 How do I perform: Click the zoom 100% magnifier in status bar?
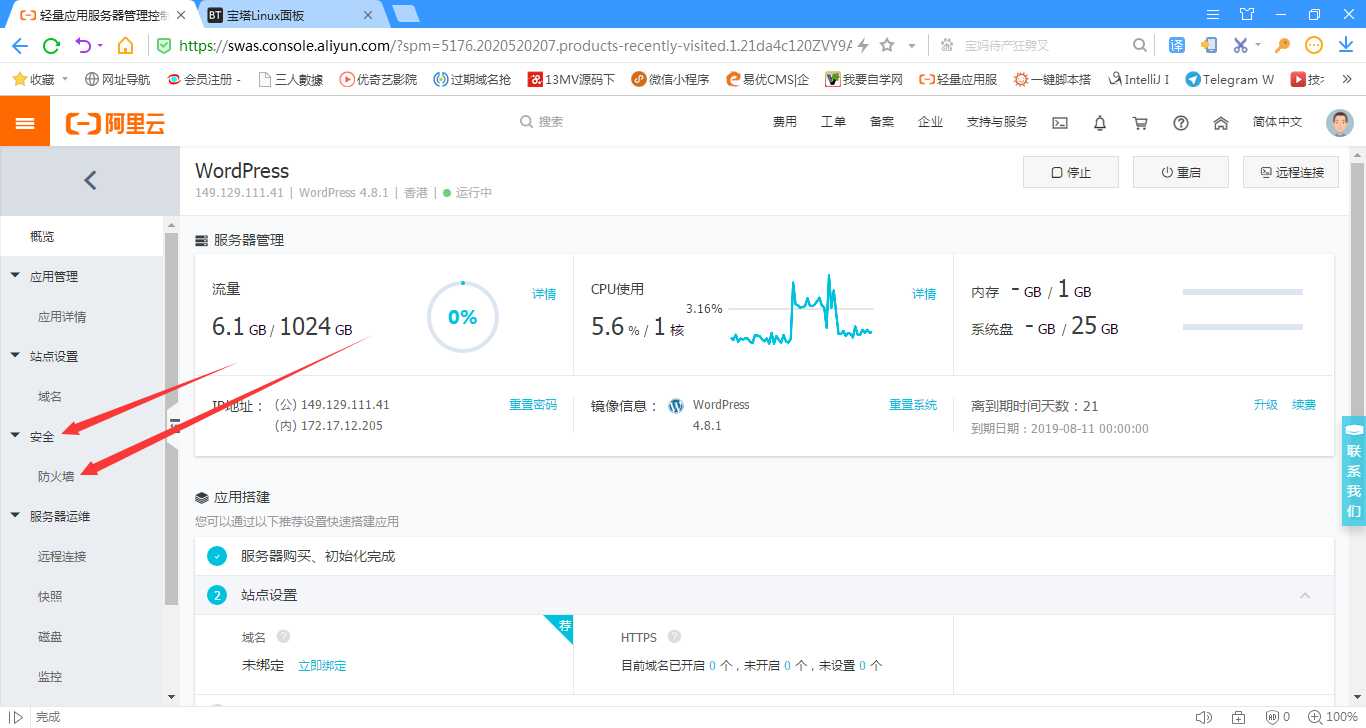pyautogui.click(x=1314, y=717)
